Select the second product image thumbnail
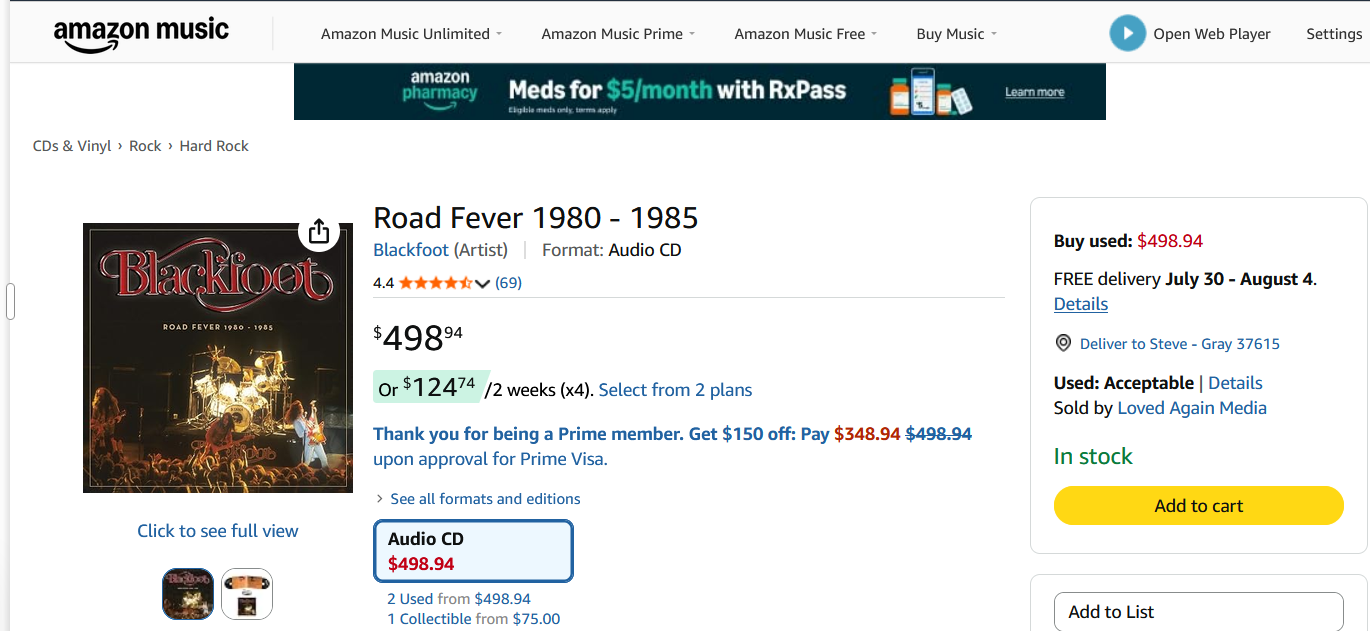1370x631 pixels. [x=247, y=594]
